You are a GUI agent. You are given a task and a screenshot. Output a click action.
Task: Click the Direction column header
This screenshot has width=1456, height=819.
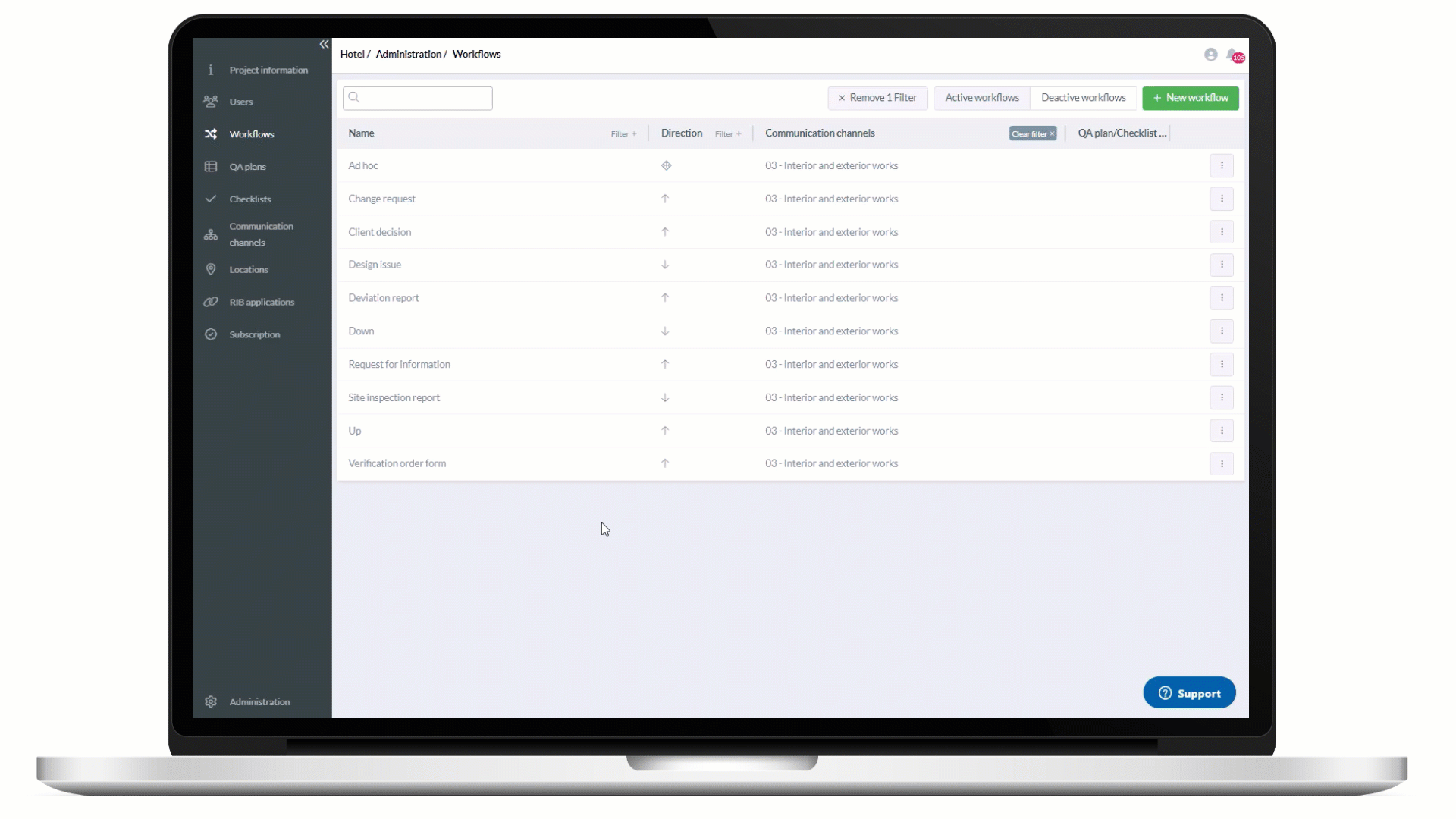pos(682,133)
